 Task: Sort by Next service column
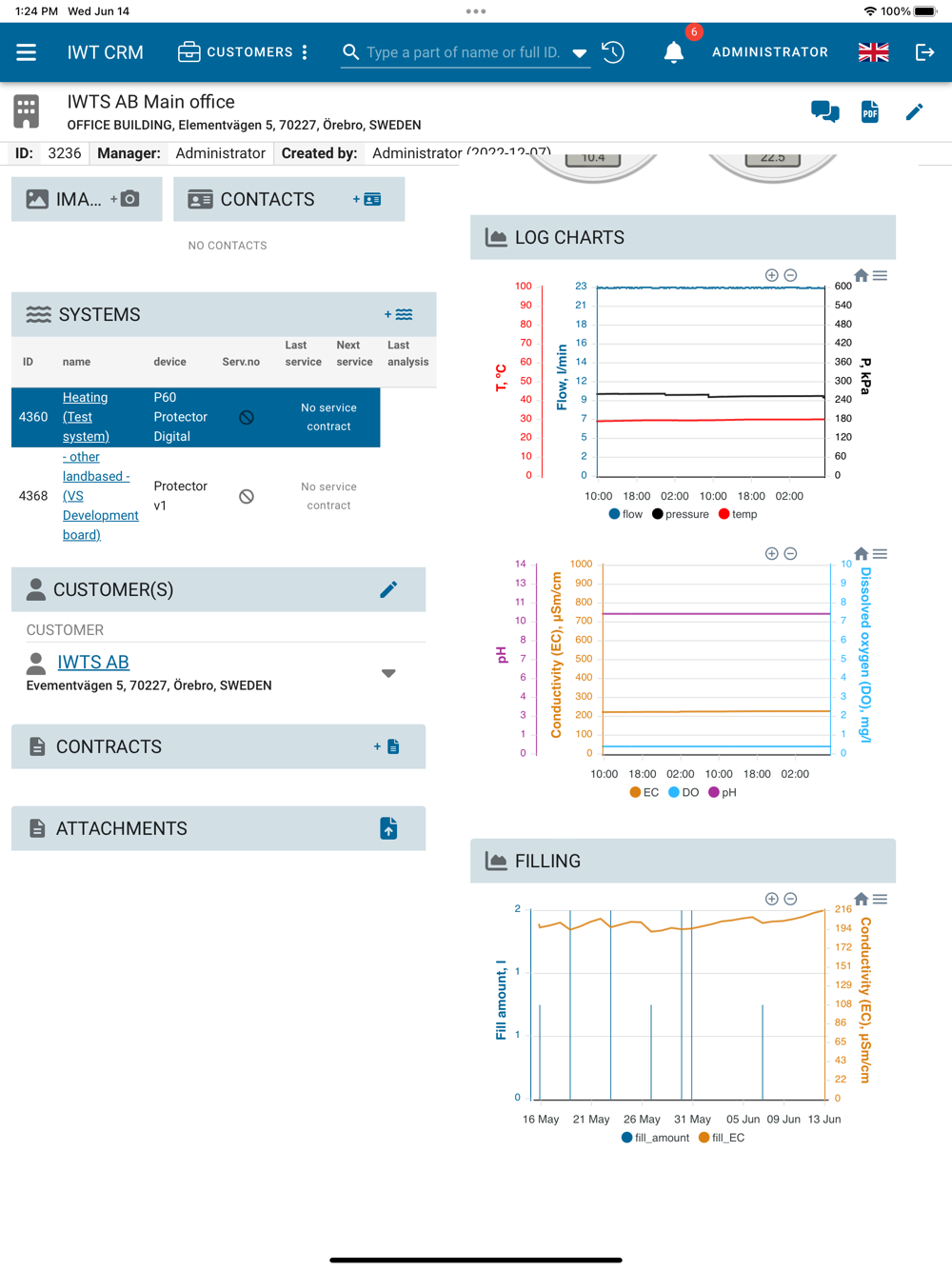(354, 353)
